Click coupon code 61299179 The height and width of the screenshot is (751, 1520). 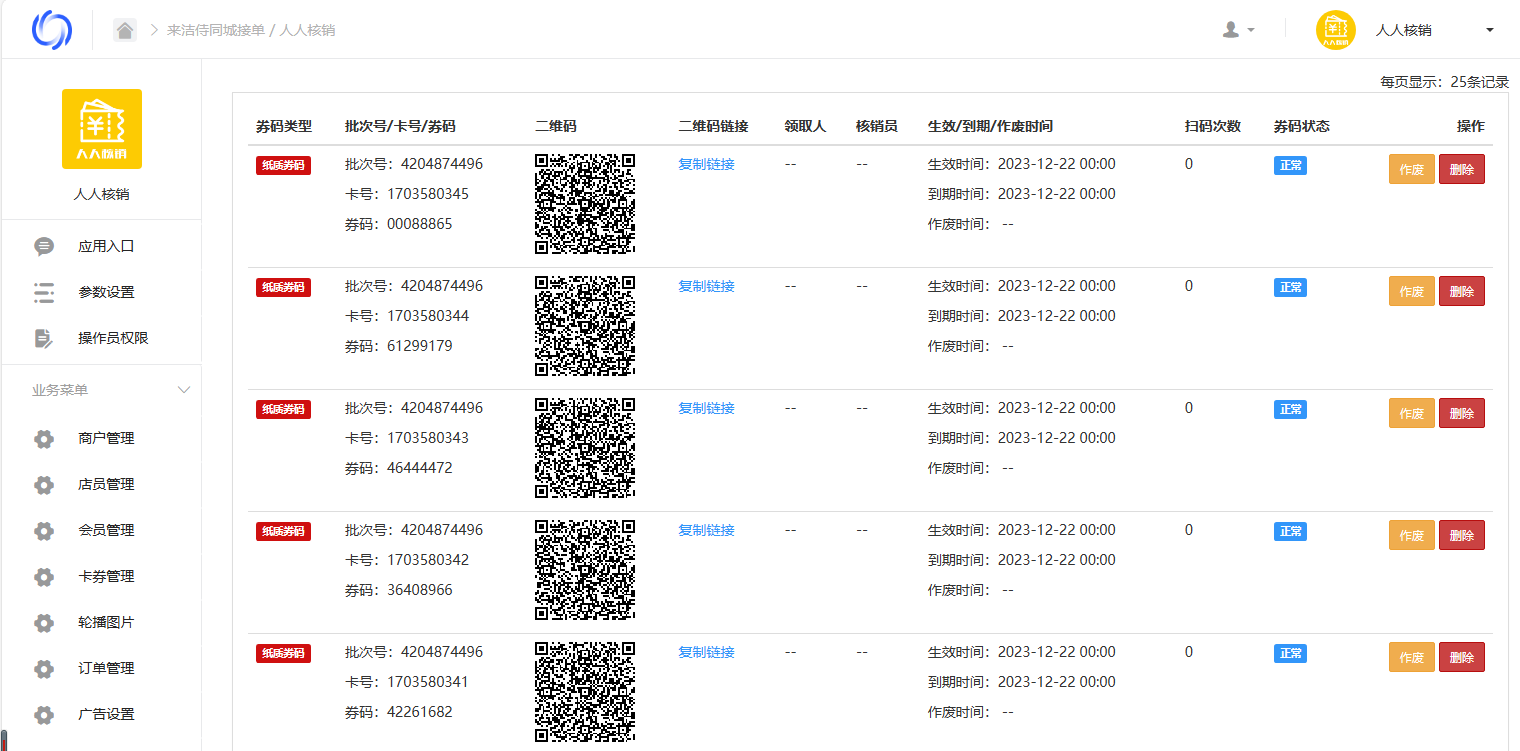tap(420, 346)
